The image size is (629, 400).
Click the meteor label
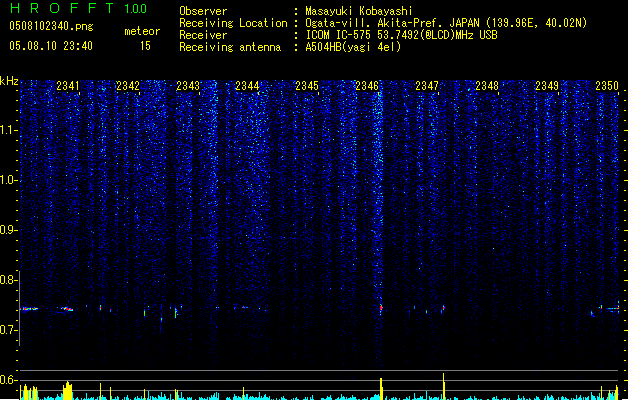click(142, 31)
